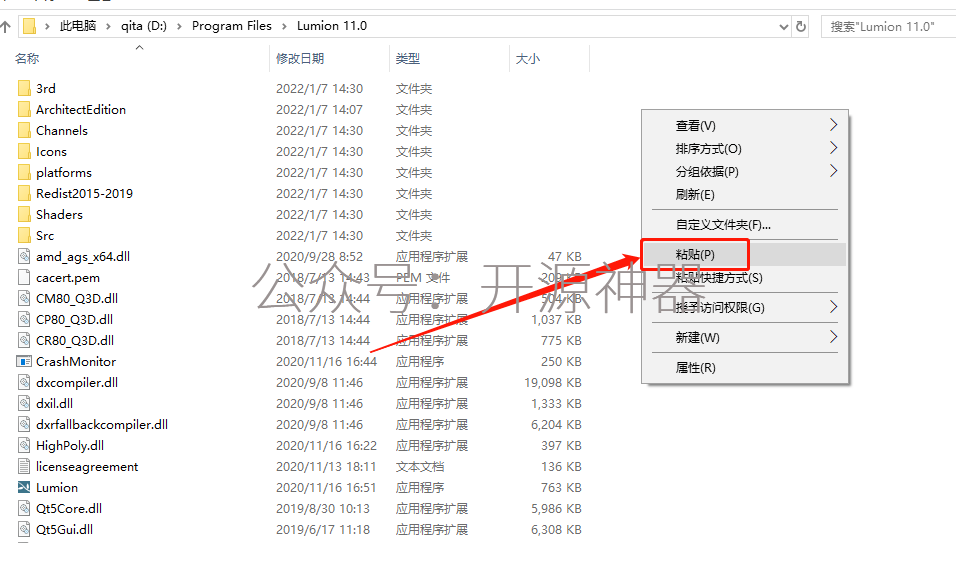Select the cacert.pem file icon
The image size is (956, 564).
[x=24, y=277]
